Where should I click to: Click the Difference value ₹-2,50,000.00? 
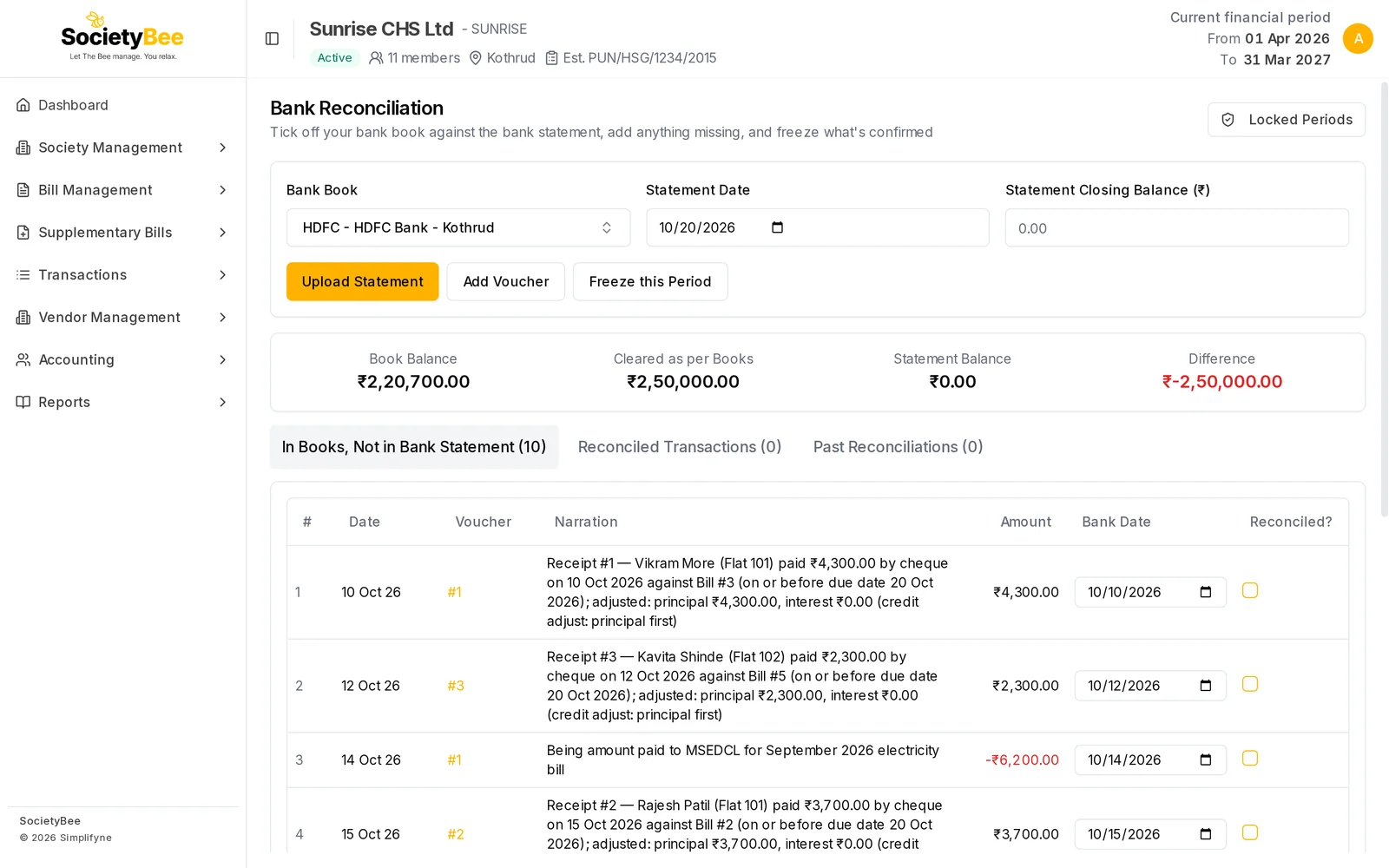pos(1222,382)
